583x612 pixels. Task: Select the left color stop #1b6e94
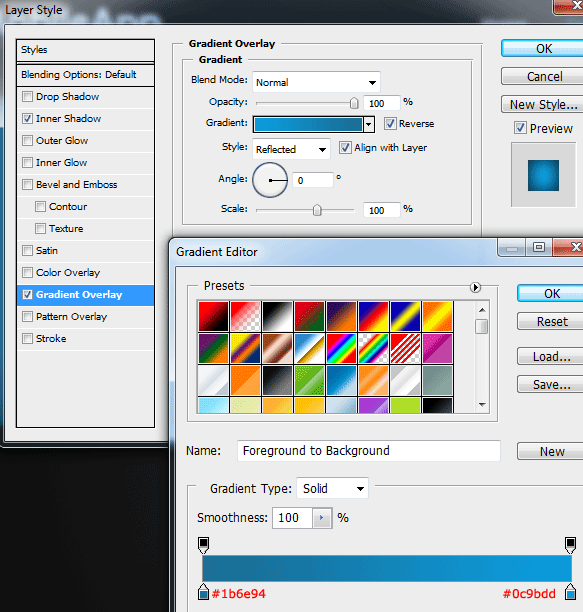point(203,592)
